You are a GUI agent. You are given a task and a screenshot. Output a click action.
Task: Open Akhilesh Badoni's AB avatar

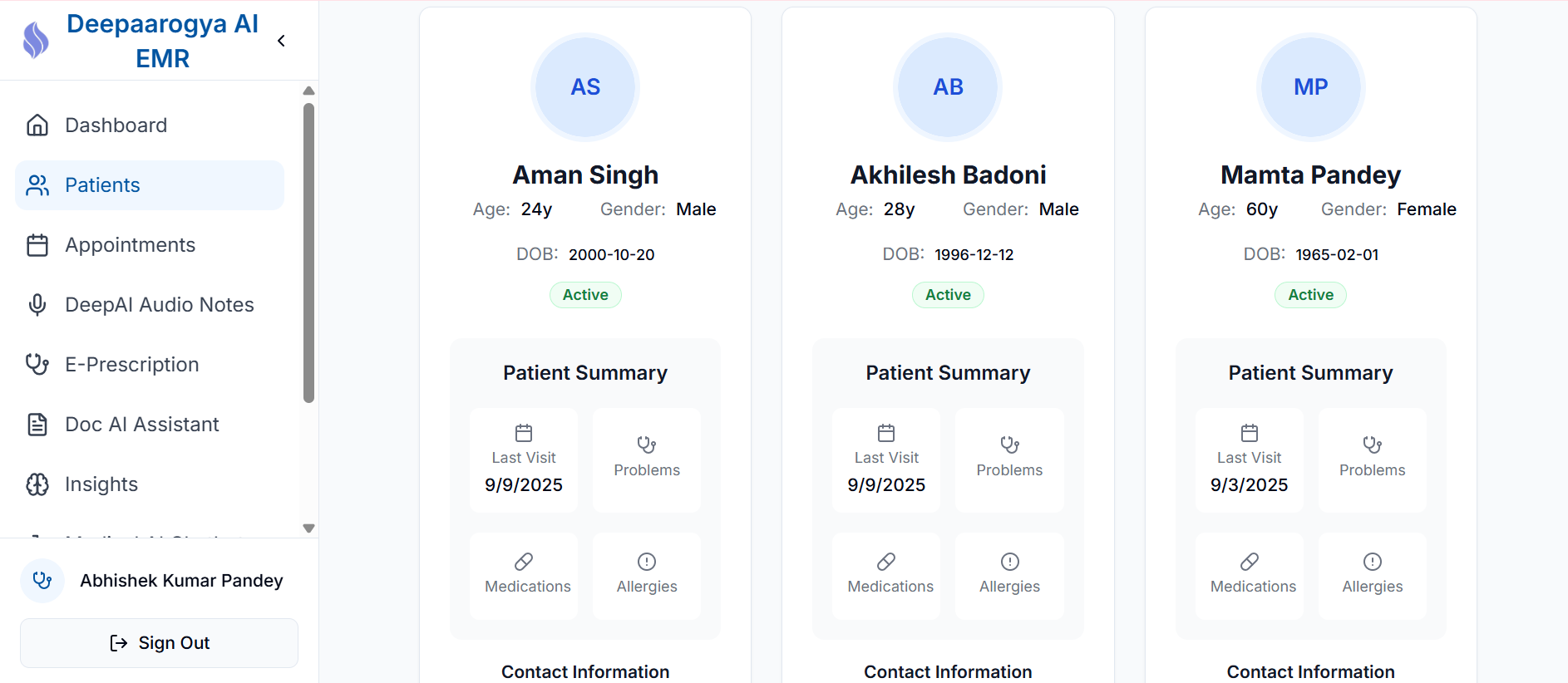(948, 87)
